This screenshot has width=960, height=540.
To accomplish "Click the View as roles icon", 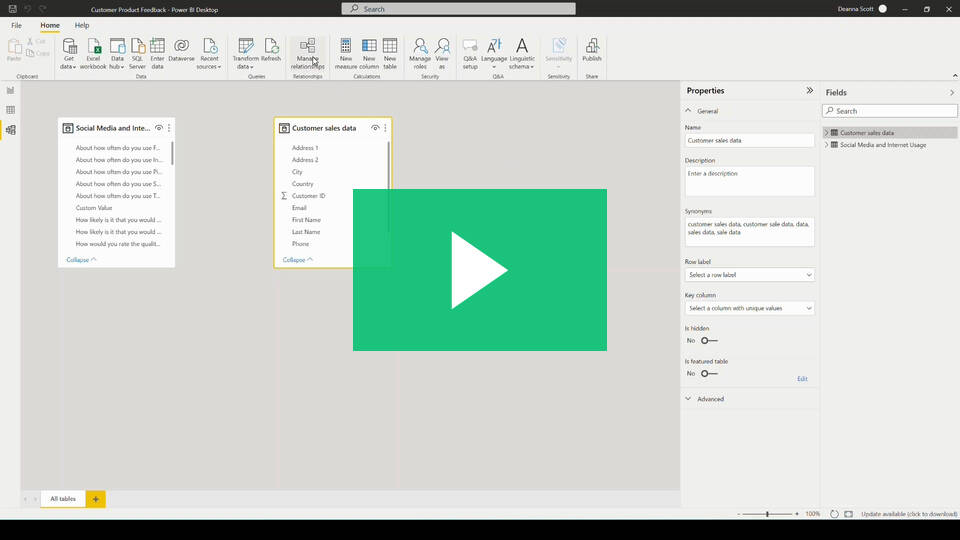I will [x=442, y=46].
